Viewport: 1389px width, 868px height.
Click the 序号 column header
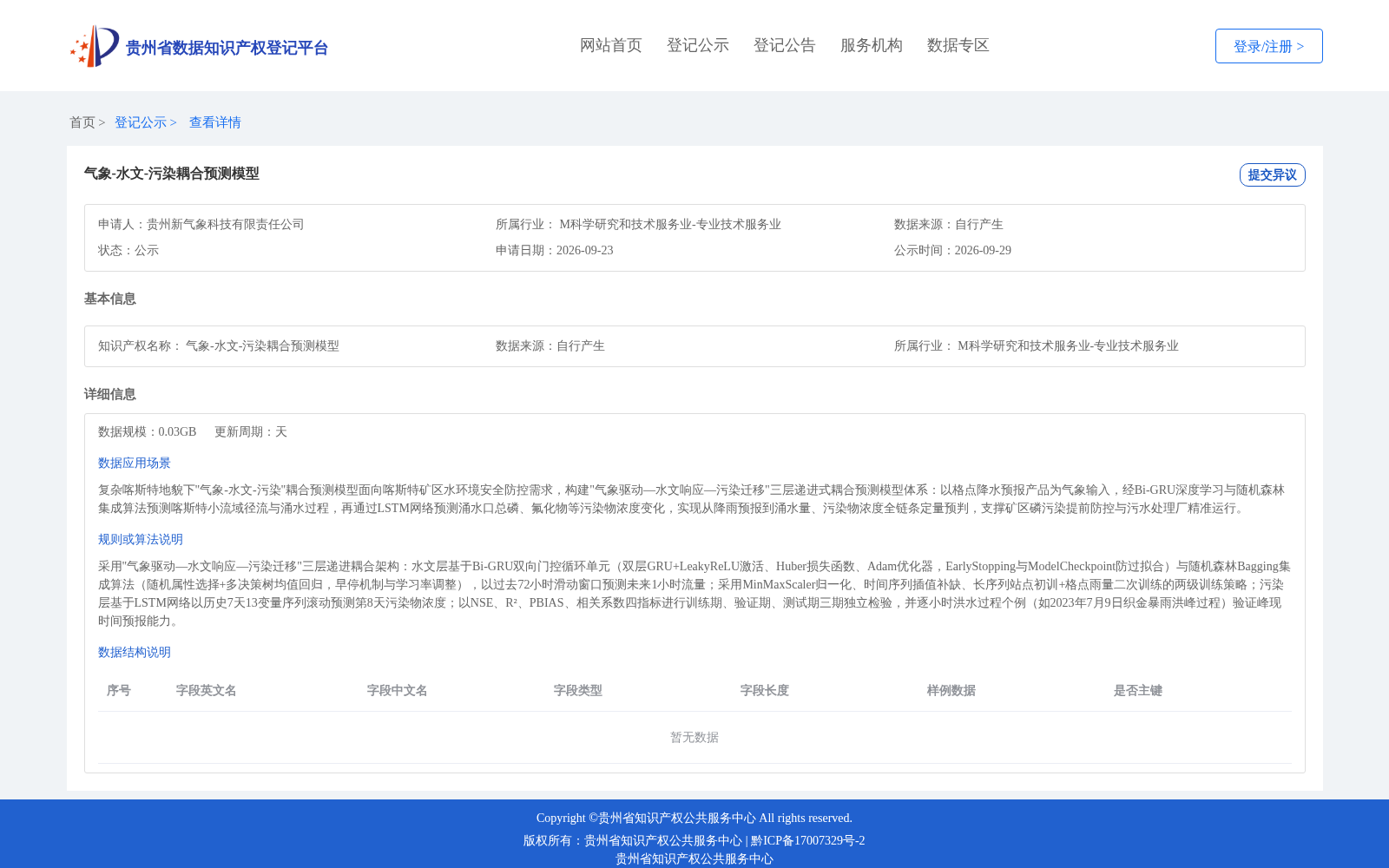click(119, 690)
